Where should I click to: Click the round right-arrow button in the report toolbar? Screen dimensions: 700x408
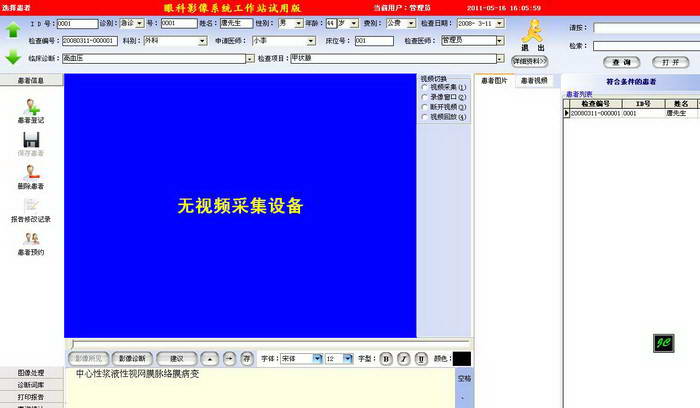(x=229, y=359)
